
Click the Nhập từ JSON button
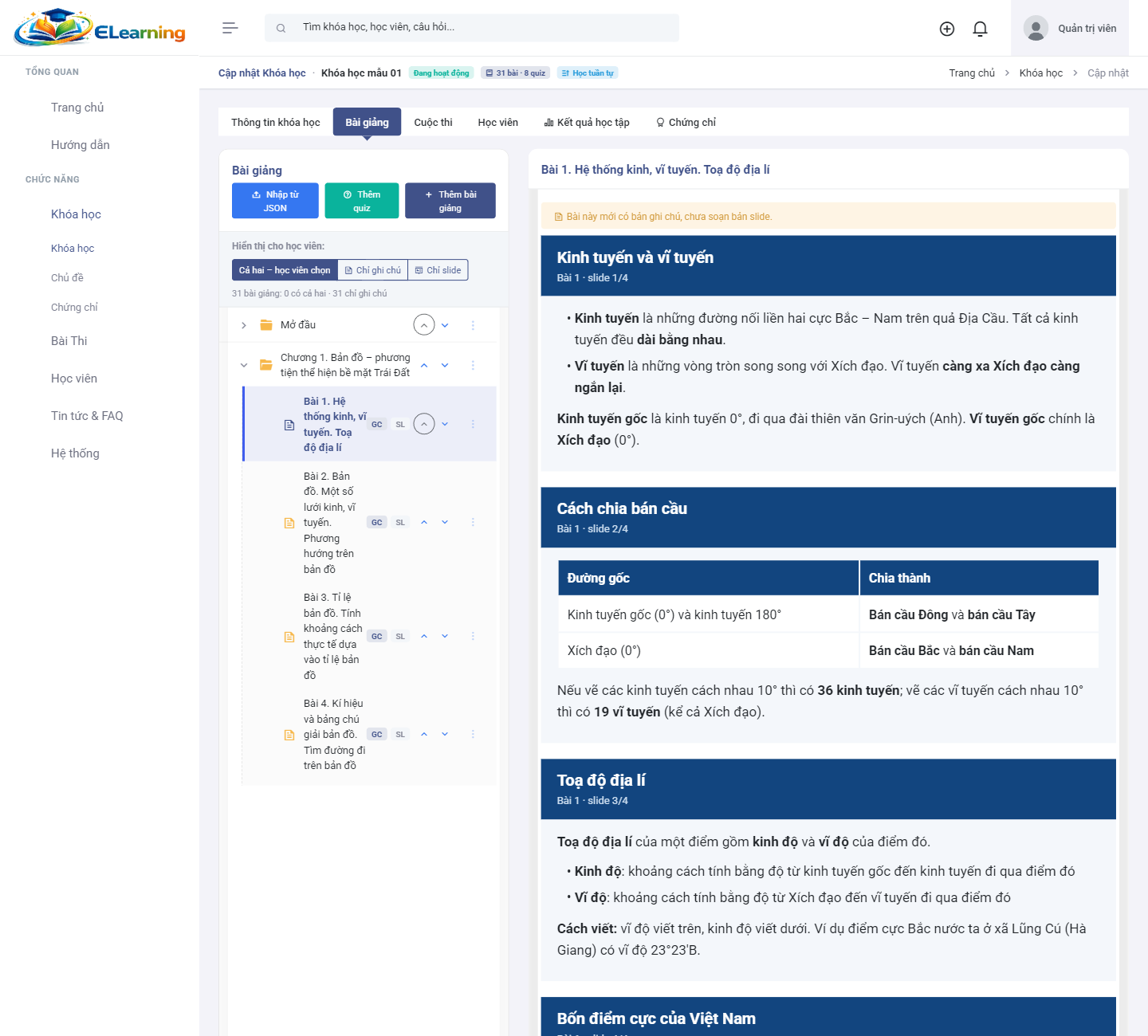click(x=275, y=201)
